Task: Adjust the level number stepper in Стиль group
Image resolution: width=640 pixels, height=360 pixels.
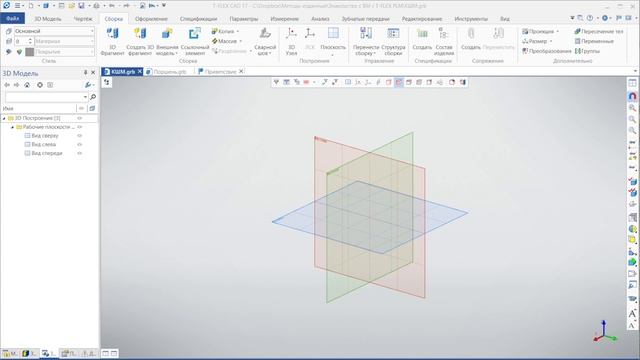Action: [30, 41]
